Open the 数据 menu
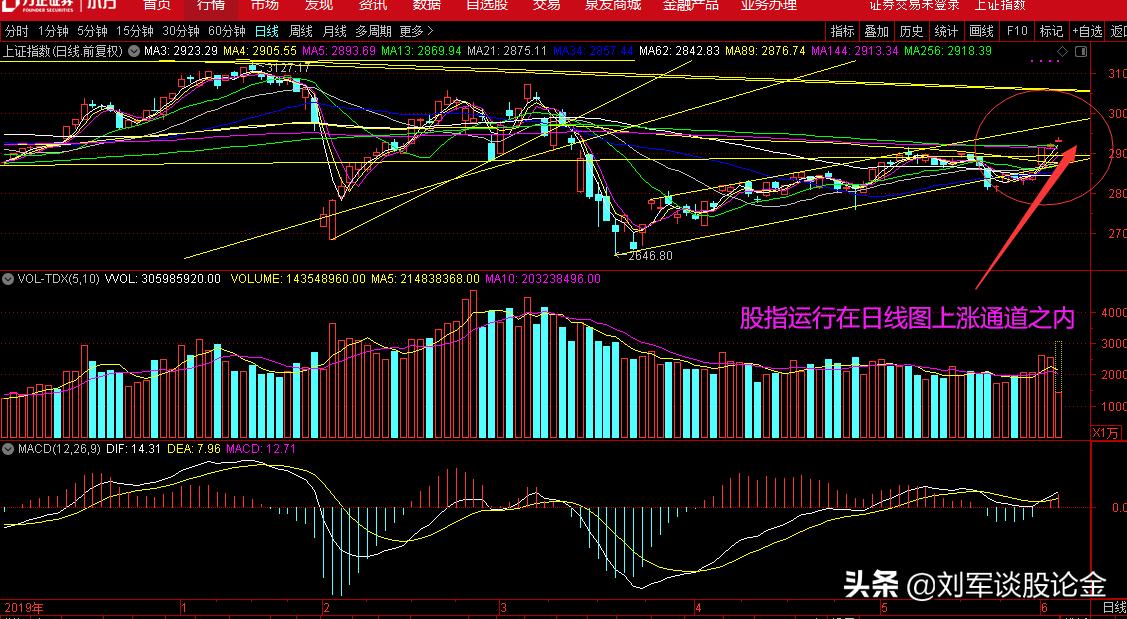 click(x=426, y=5)
